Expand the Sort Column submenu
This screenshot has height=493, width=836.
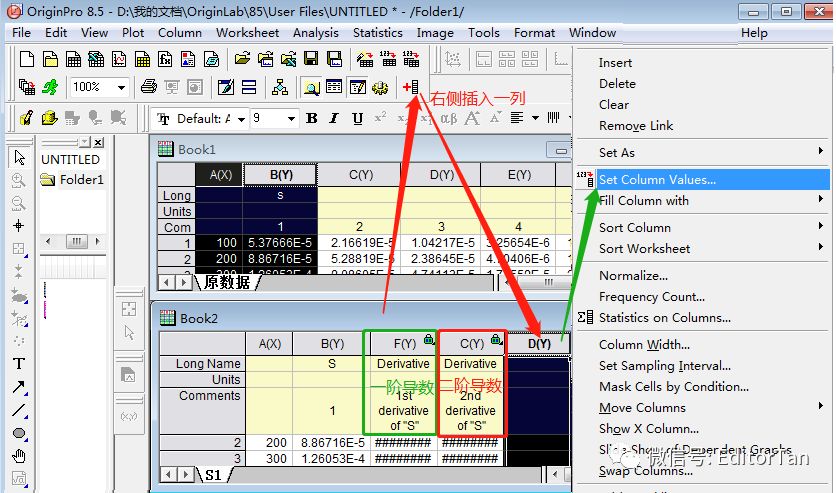pyautogui.click(x=821, y=226)
